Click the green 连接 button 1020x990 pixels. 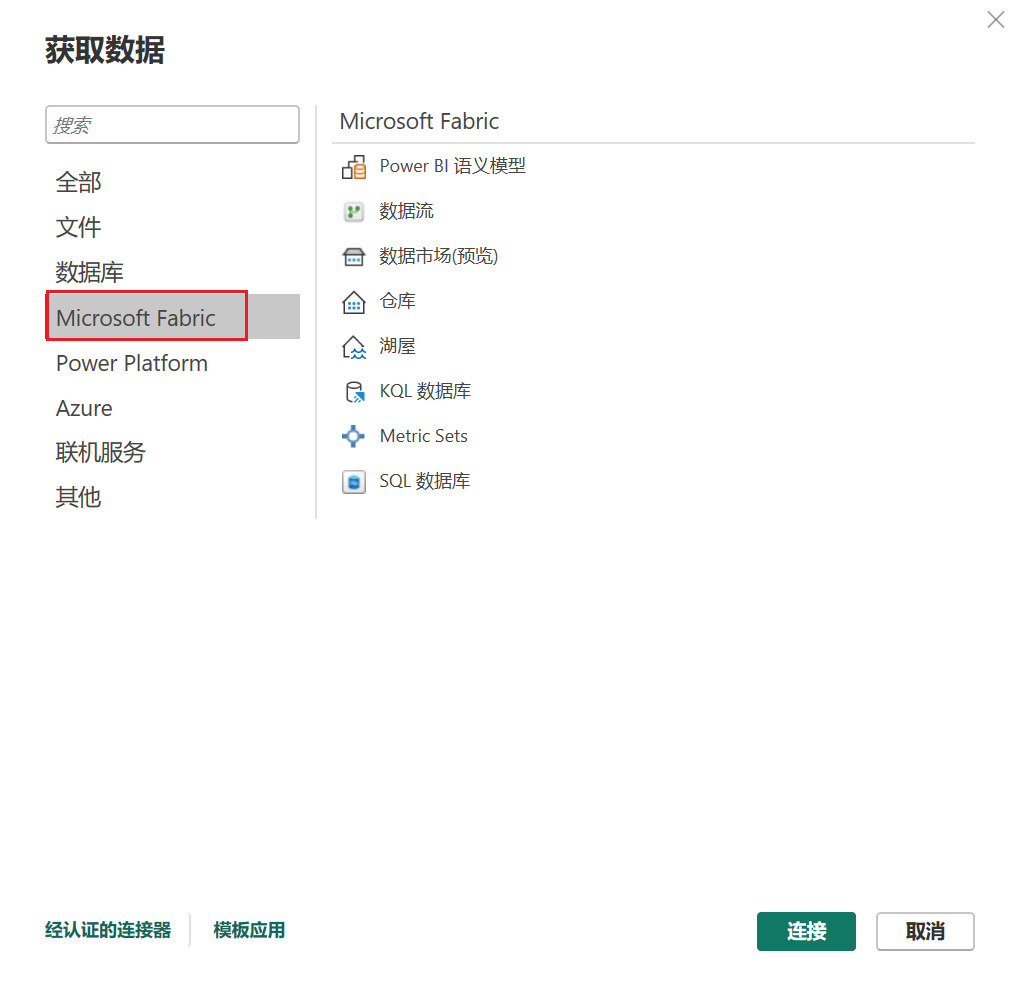pos(806,931)
